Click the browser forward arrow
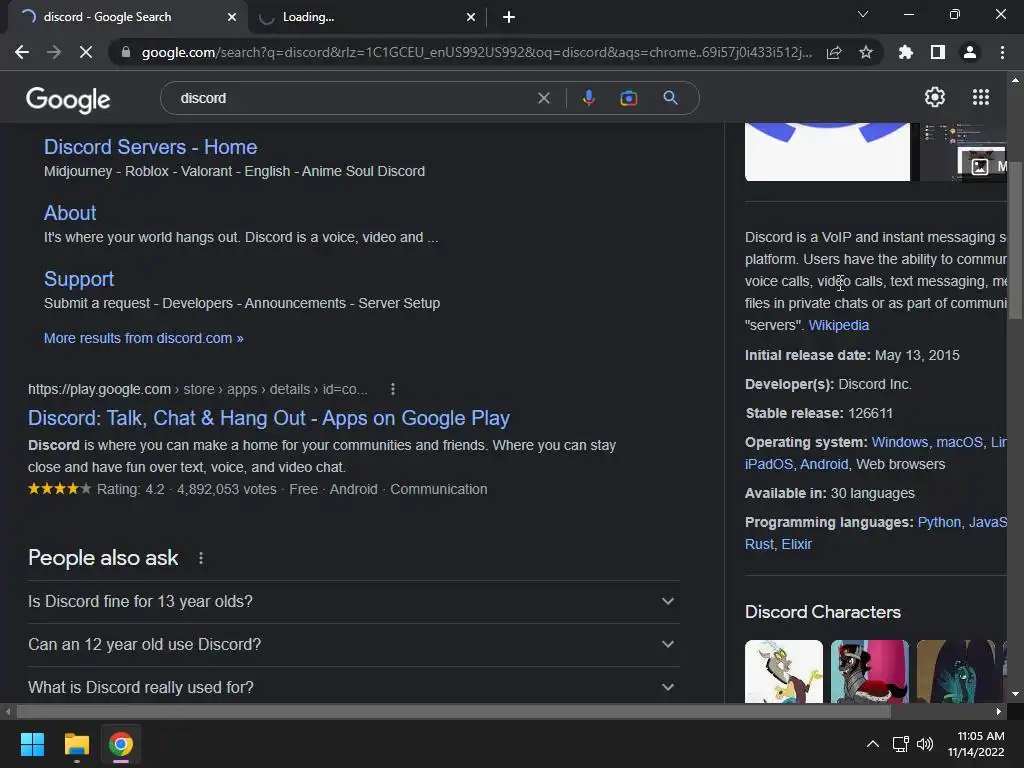Screen dimensions: 1024x768 coord(54,52)
